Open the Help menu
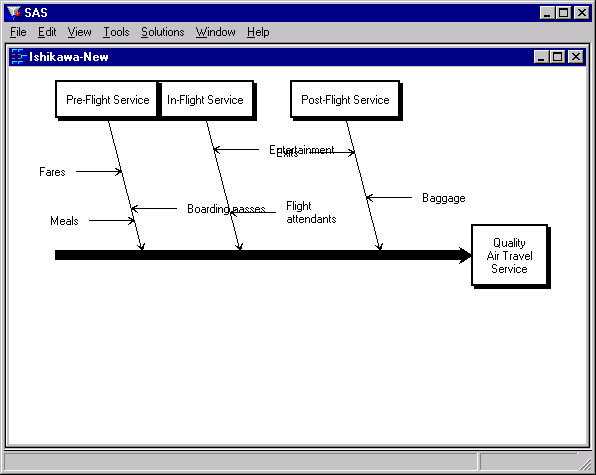Viewport: 596px width, 475px height. click(258, 32)
